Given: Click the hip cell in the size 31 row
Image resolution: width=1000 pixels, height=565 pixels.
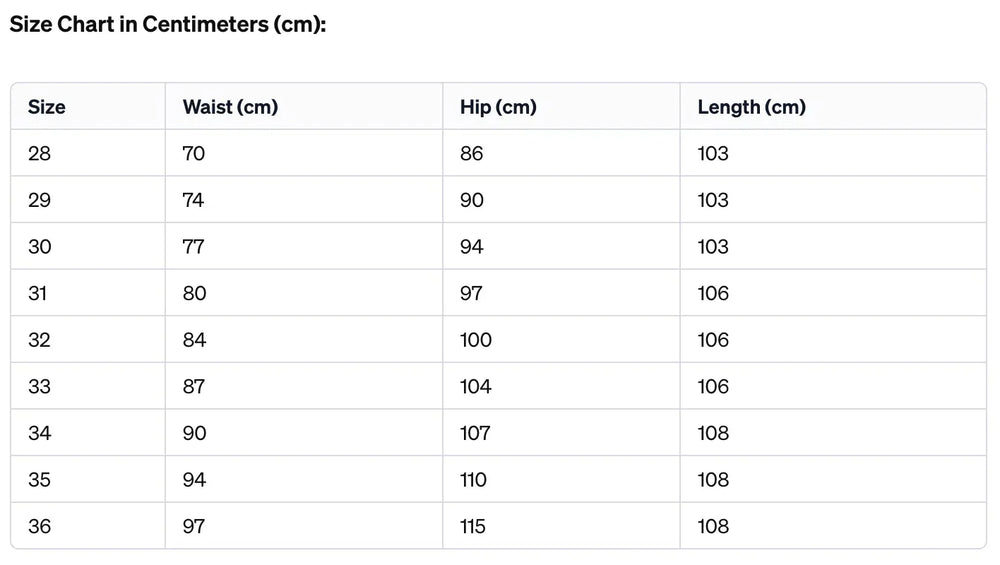Looking at the screenshot, I should point(471,294).
